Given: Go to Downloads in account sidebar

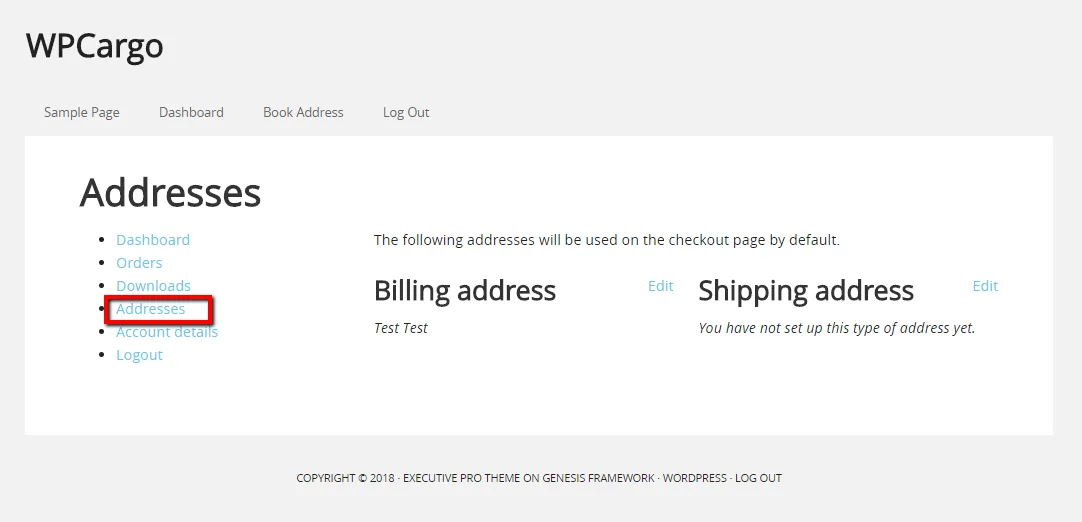Looking at the screenshot, I should point(153,286).
